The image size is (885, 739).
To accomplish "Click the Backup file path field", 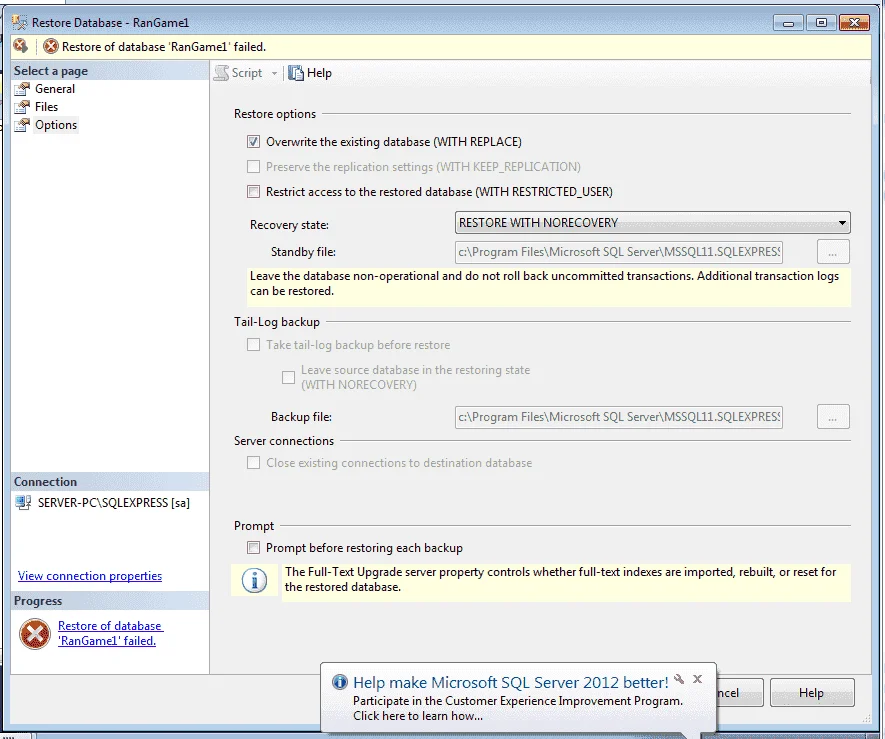I will pyautogui.click(x=619, y=417).
